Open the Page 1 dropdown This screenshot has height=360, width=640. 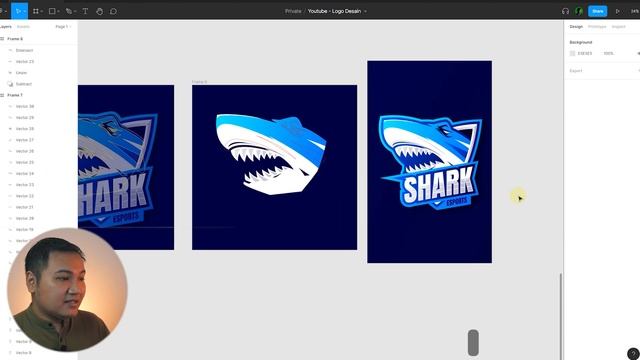63,27
